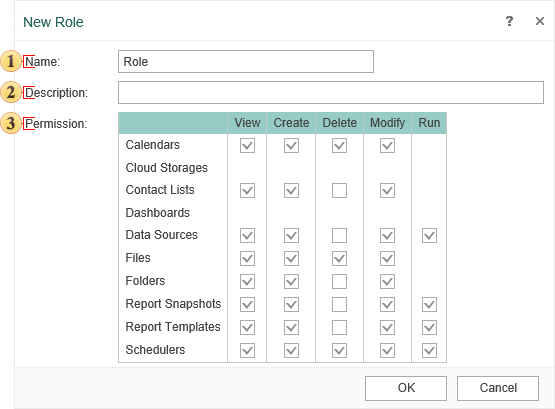Select the Modify column header
555x409 pixels.
(387, 123)
